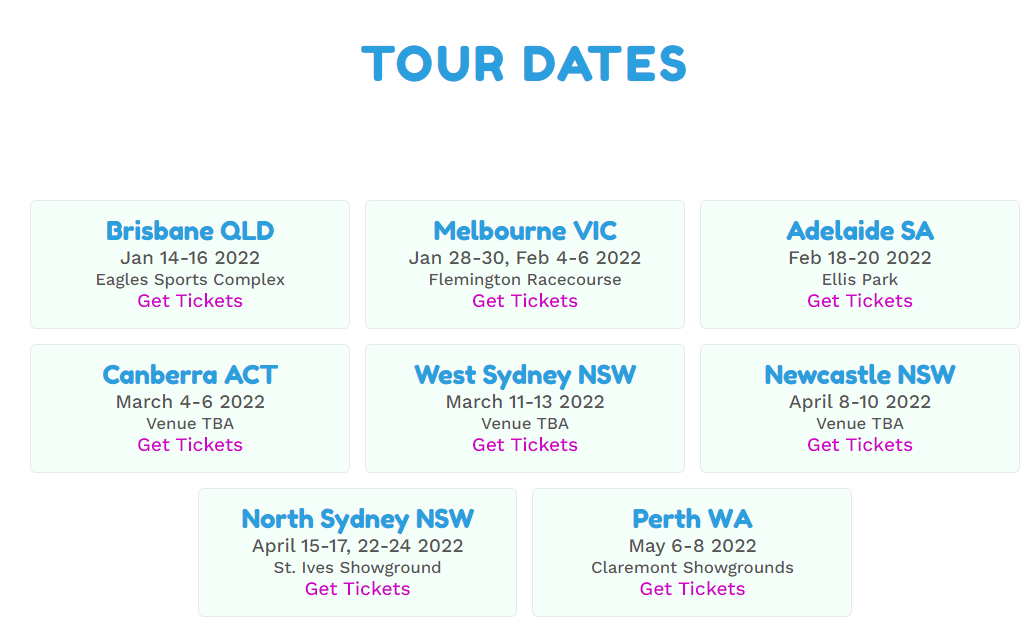Click the Flemington Racecourse venue text
Image resolution: width=1032 pixels, height=631 pixels.
[x=525, y=280]
